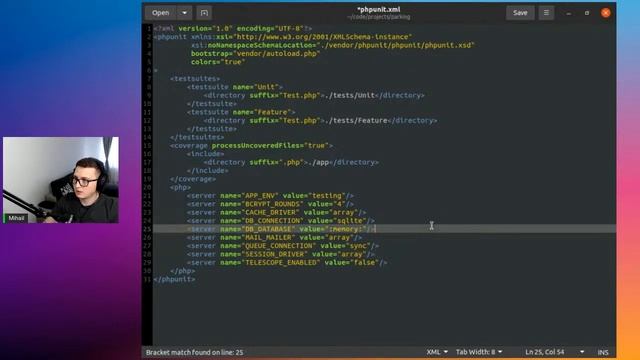Maximize the editor window
This screenshot has width=640, height=360.
click(587, 13)
